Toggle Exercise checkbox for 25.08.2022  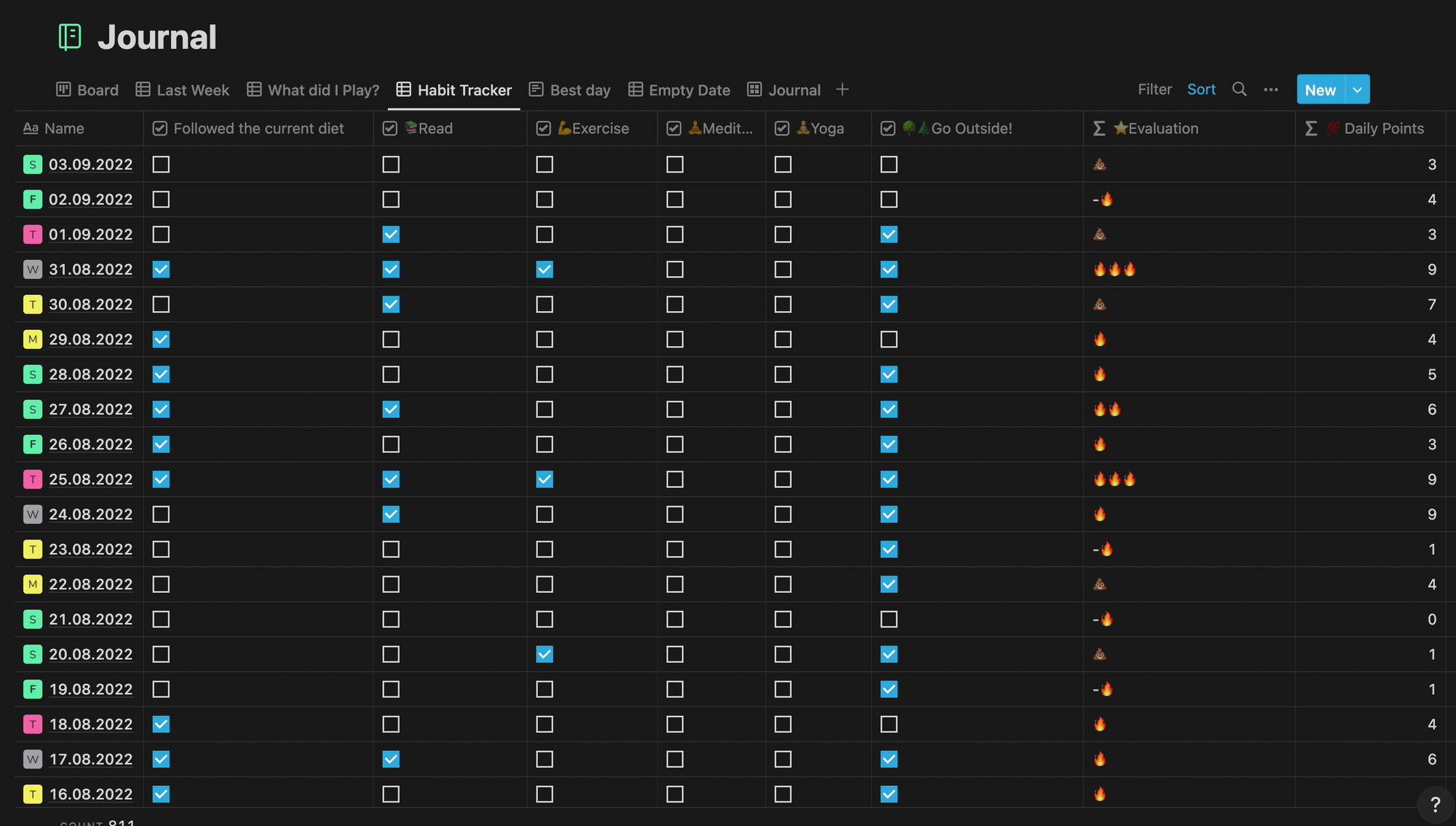545,478
